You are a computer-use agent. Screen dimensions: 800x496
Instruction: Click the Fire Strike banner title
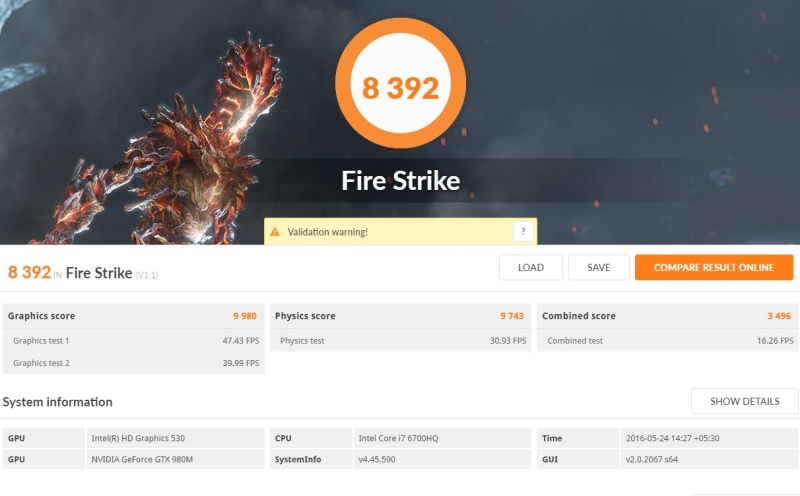(401, 181)
